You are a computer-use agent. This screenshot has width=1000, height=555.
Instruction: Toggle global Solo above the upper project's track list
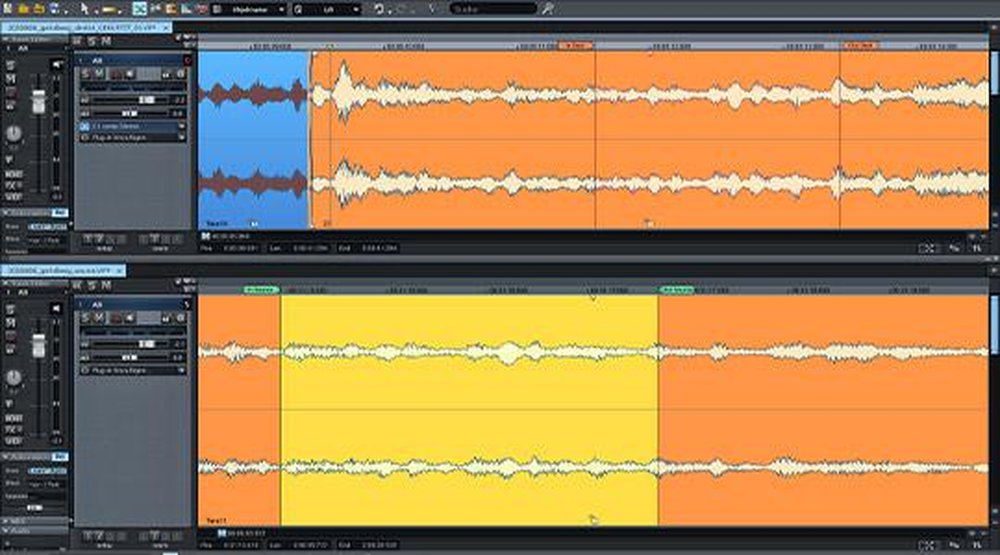click(92, 41)
